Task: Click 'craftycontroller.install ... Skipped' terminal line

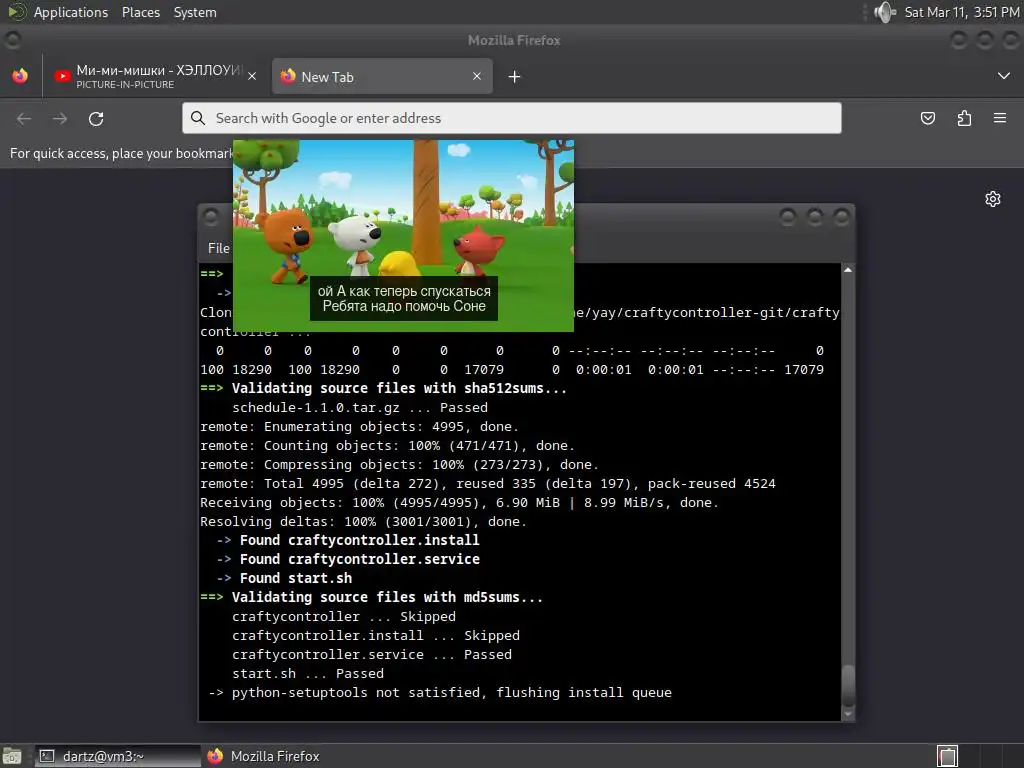Action: click(x=376, y=636)
